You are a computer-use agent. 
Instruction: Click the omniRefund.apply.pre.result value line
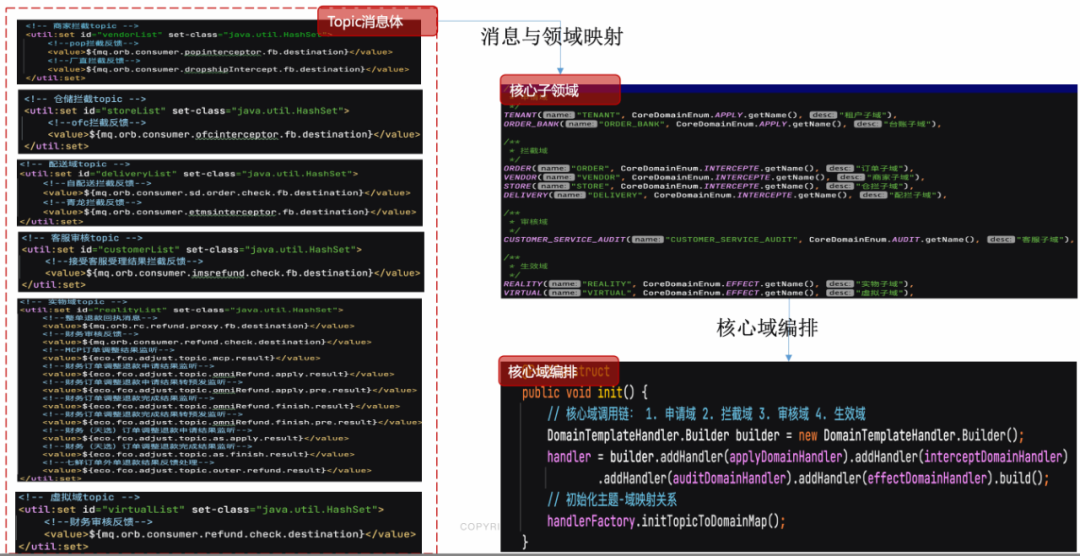coord(231,390)
